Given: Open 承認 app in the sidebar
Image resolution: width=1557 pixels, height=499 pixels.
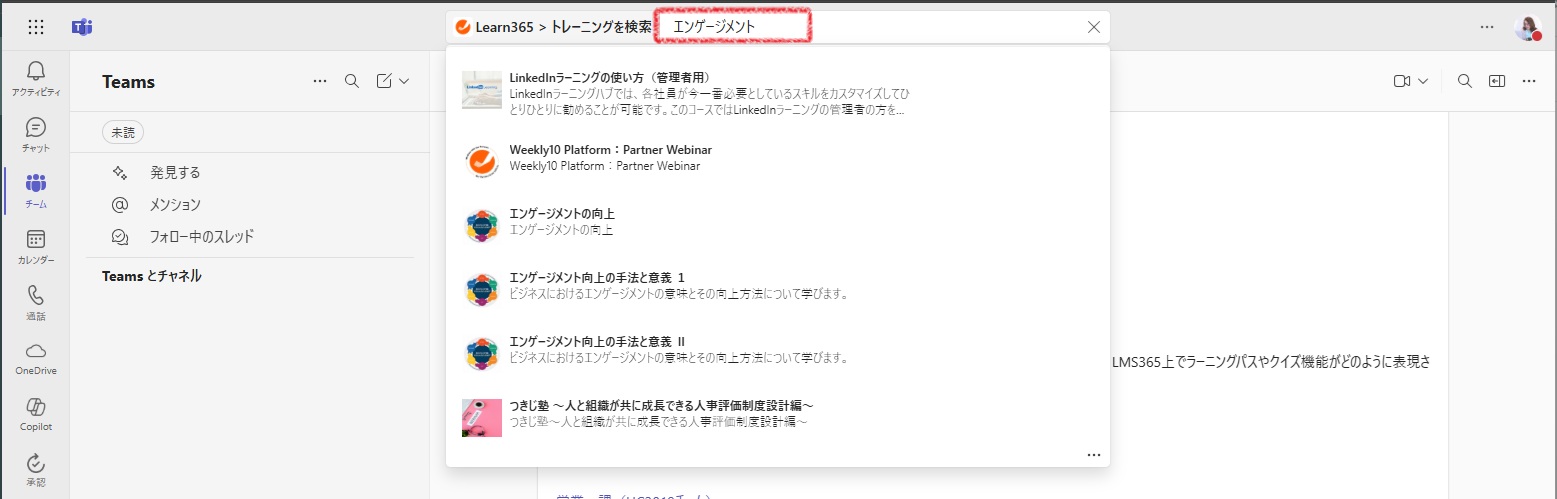Looking at the screenshot, I should [x=36, y=470].
